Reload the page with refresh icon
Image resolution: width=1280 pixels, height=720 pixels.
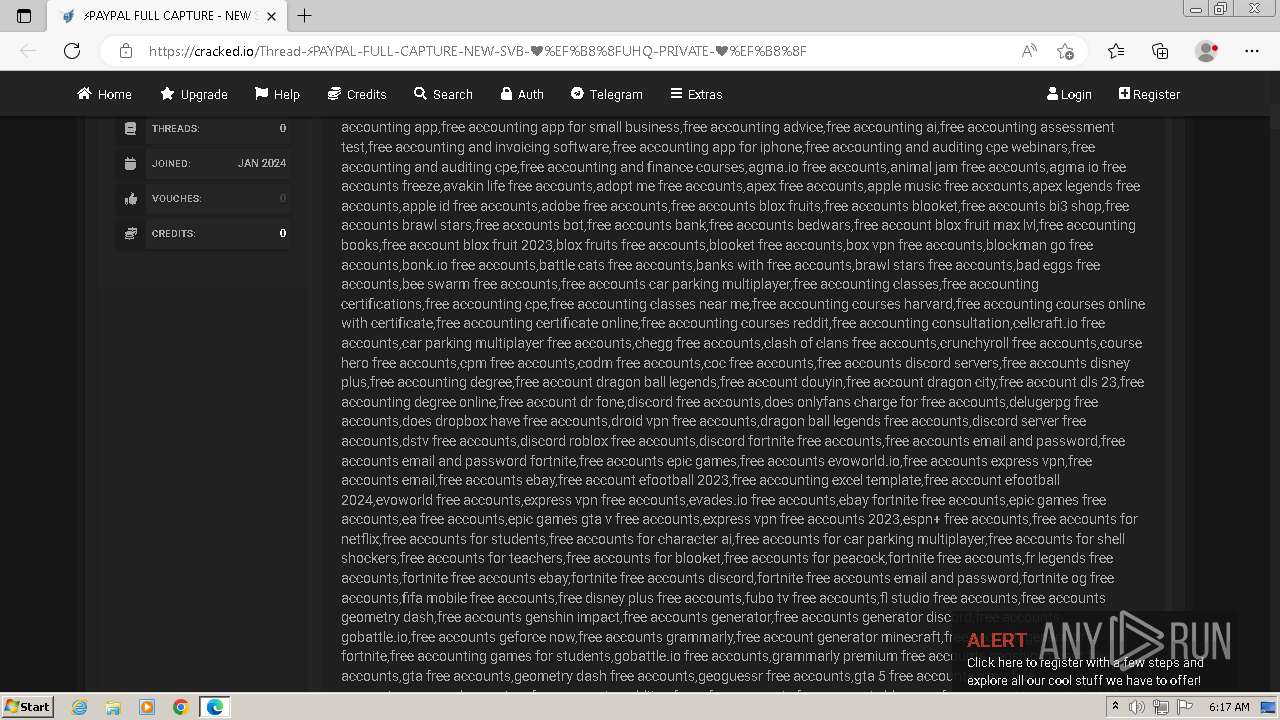click(x=72, y=51)
